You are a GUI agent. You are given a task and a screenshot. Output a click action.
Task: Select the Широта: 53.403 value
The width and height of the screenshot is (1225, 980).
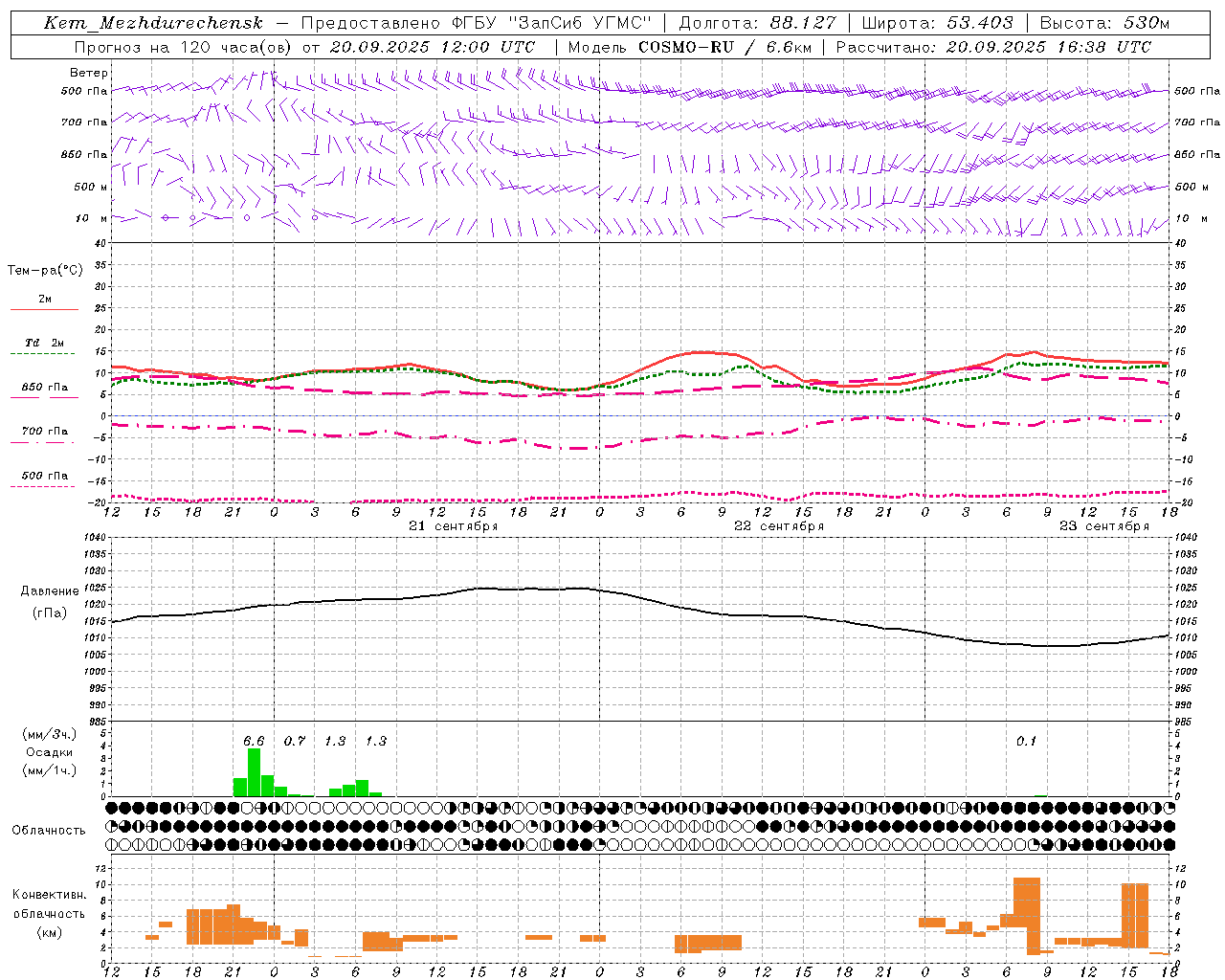pos(937,23)
